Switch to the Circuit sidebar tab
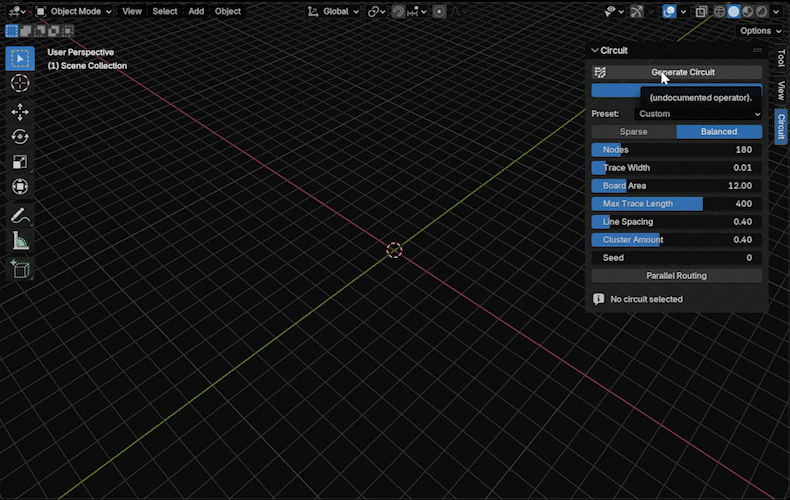The image size is (790, 500). 781,127
